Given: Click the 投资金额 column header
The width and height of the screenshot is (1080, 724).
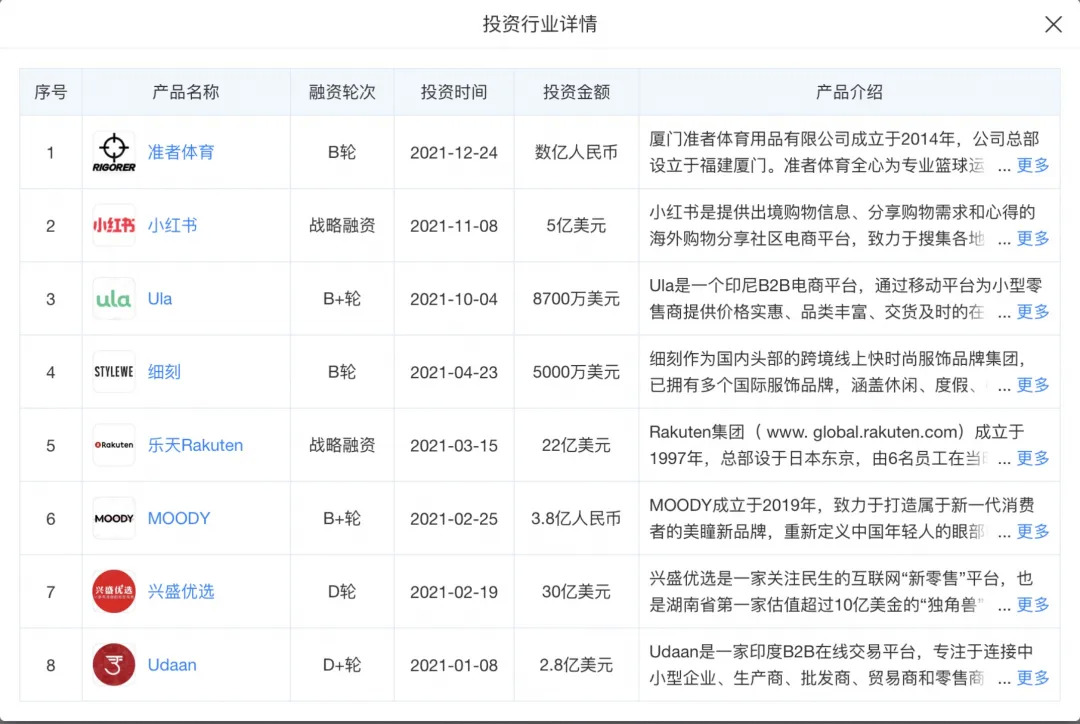Looking at the screenshot, I should (577, 92).
